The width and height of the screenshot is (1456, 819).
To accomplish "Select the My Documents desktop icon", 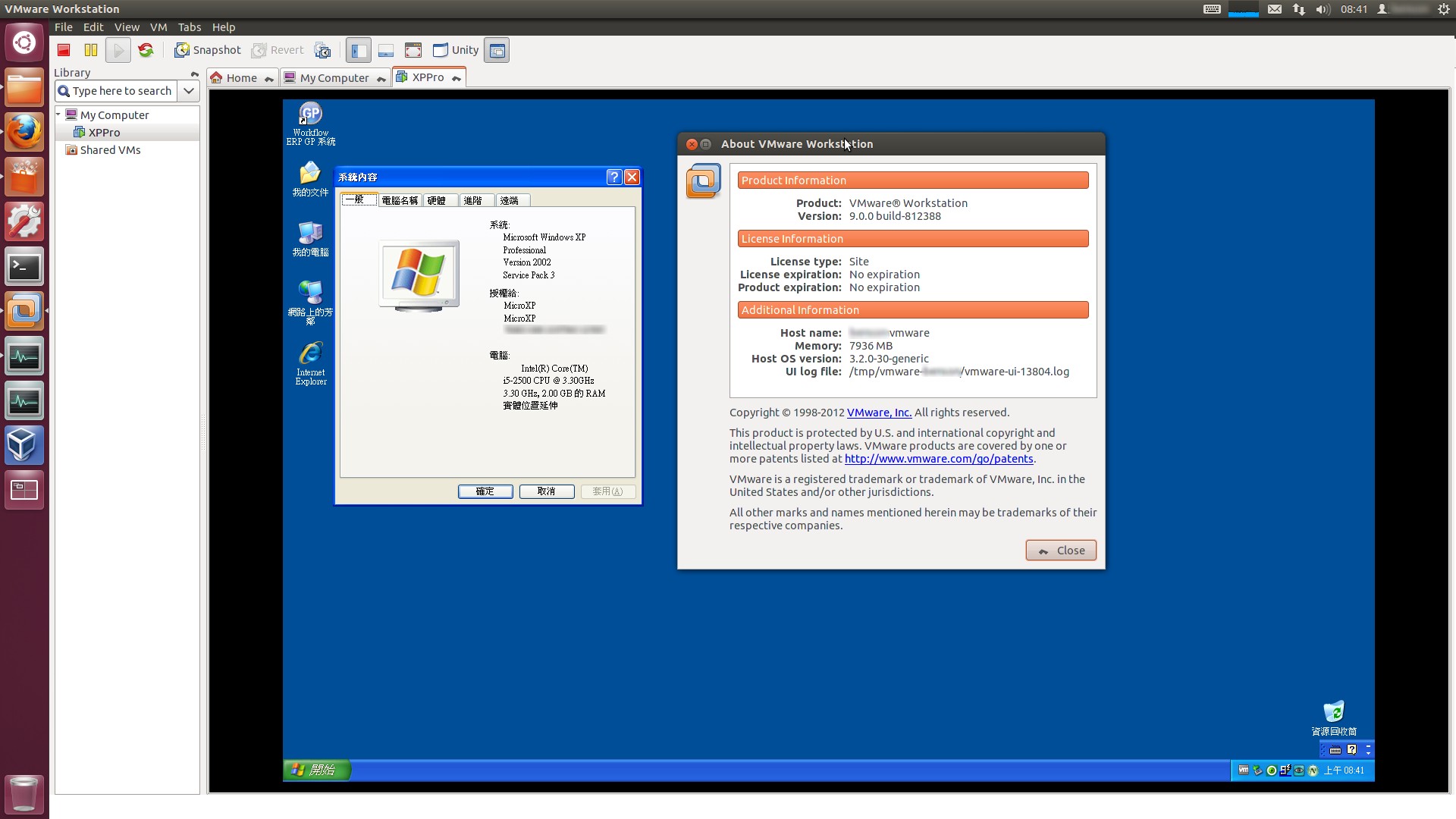I will [310, 180].
